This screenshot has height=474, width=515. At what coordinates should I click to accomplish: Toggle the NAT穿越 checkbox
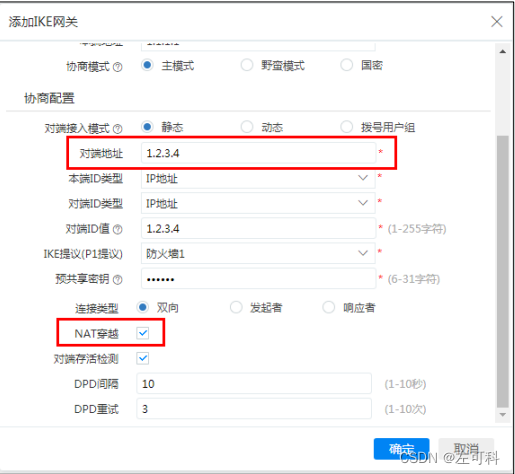click(x=143, y=333)
